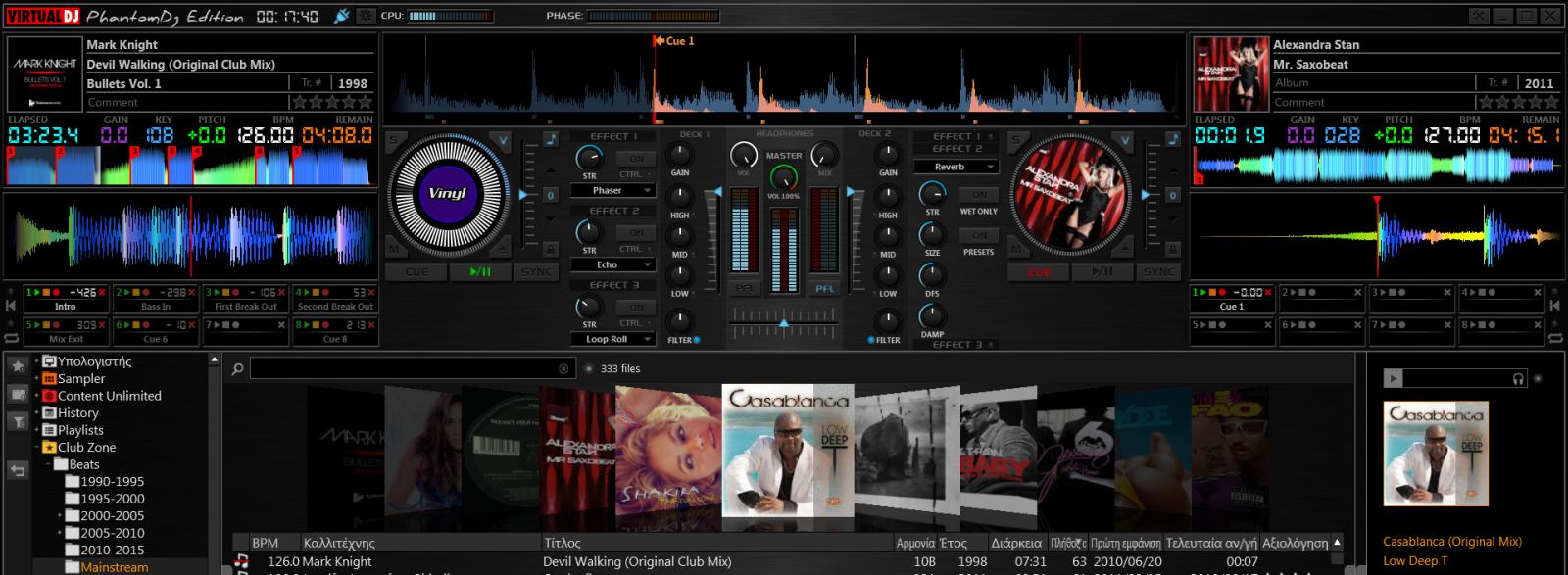Image resolution: width=1568 pixels, height=575 pixels.
Task: Toggle the blue PFL button under the right meter
Action: [x=824, y=288]
